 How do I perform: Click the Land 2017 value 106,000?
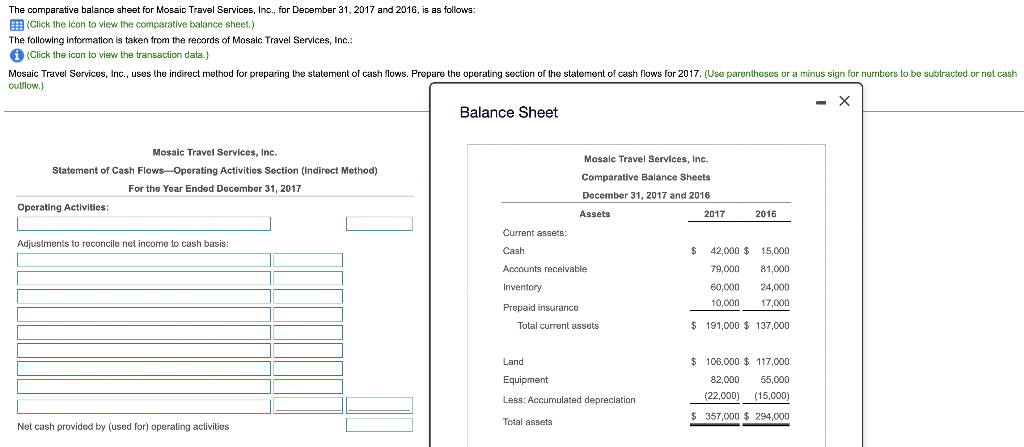[x=722, y=362]
